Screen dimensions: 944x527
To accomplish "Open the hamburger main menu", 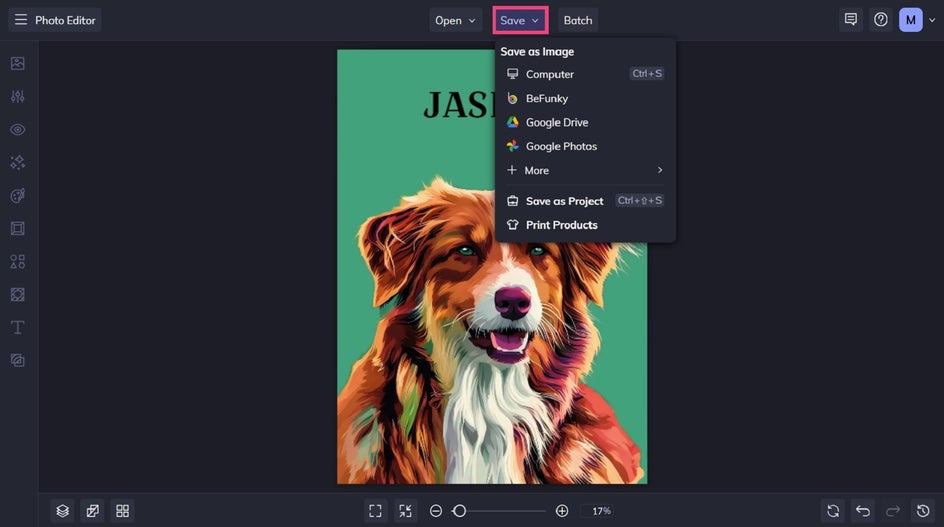I will (21, 20).
